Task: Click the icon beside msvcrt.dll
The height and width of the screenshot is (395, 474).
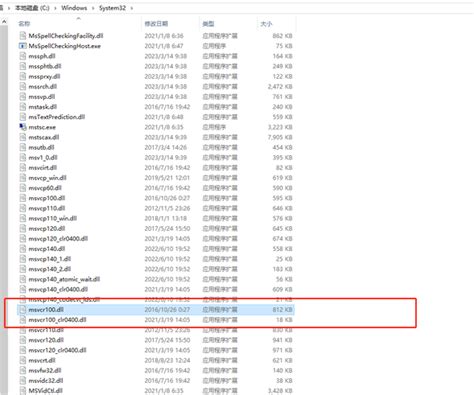Action: tap(22, 360)
